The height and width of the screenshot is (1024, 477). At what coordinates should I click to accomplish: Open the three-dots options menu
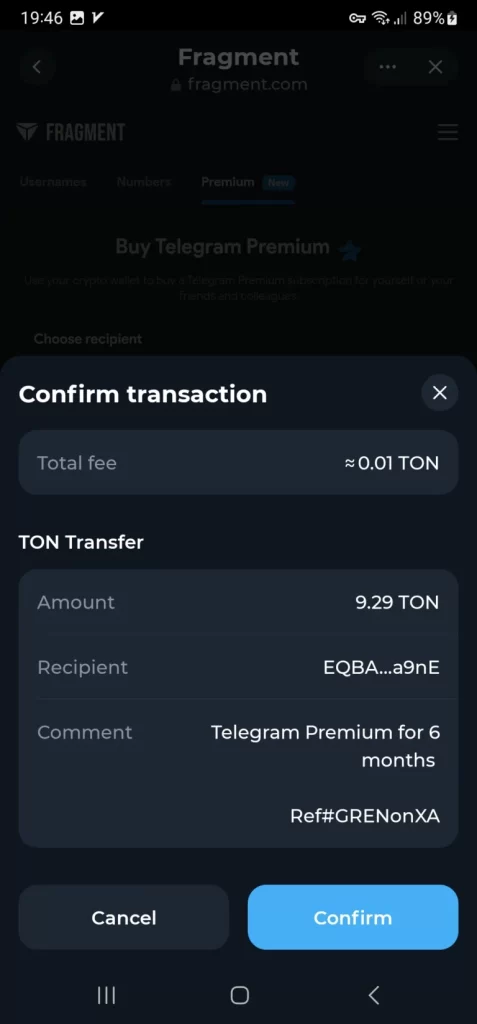tap(387, 67)
